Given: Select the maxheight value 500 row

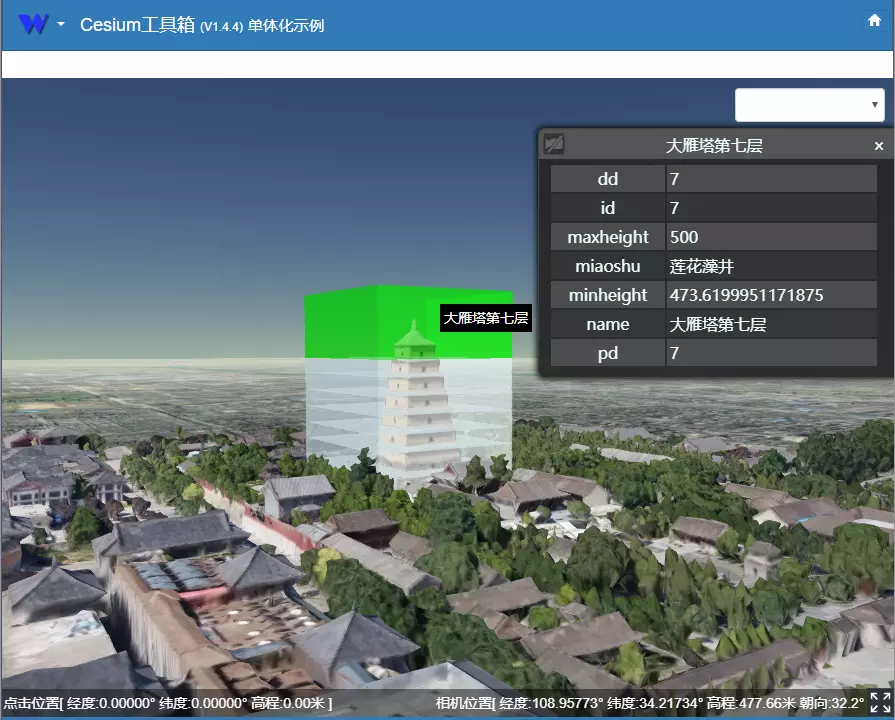Looking at the screenshot, I should 772,237.
